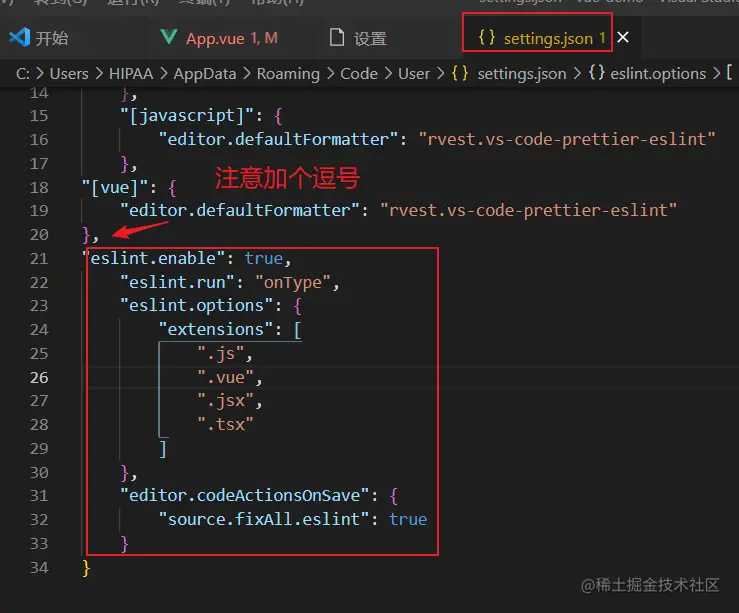Click line number 15 in gutter
This screenshot has height=613, width=739.
tap(39, 116)
